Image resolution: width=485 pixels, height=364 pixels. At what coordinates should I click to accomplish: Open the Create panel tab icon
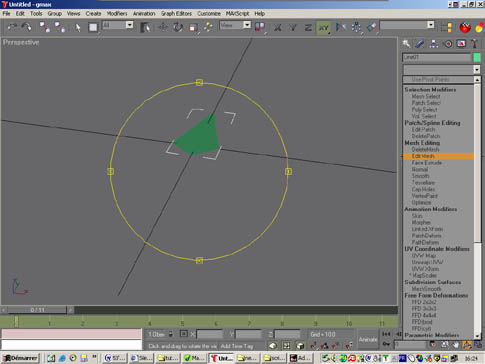[406, 44]
